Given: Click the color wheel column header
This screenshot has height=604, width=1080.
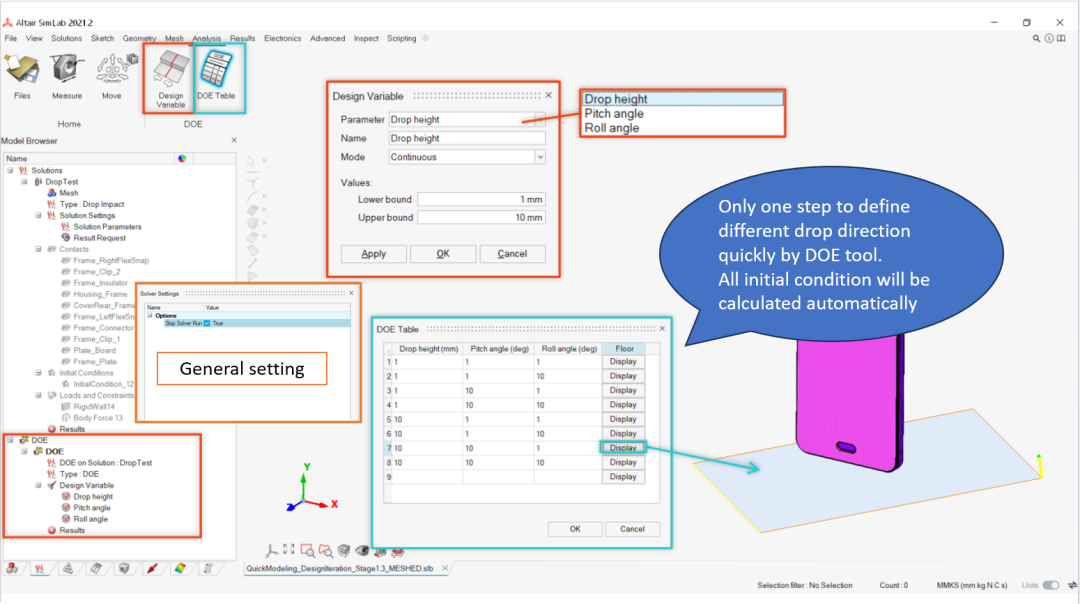Looking at the screenshot, I should 181,158.
